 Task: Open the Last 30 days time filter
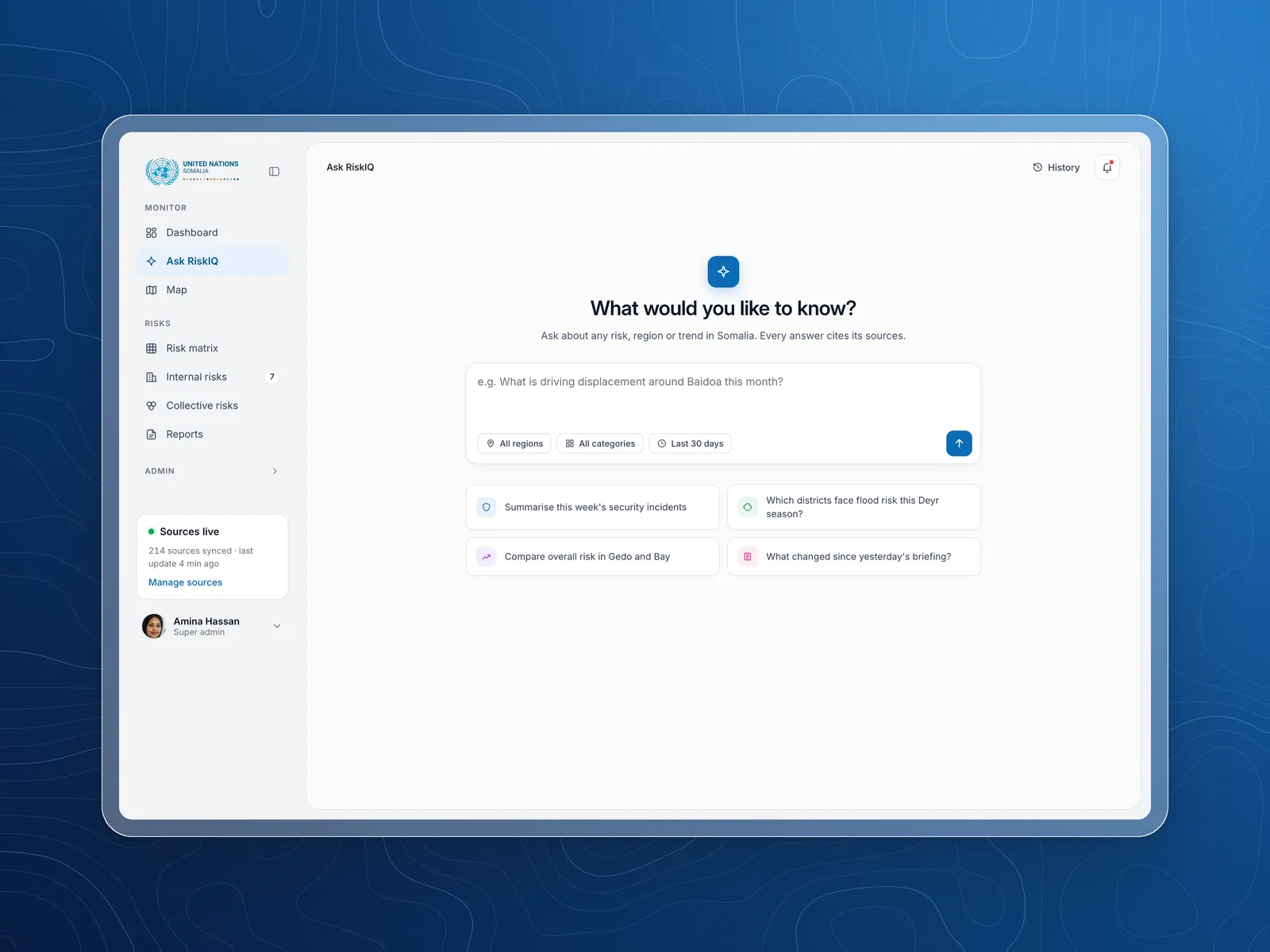click(x=690, y=443)
